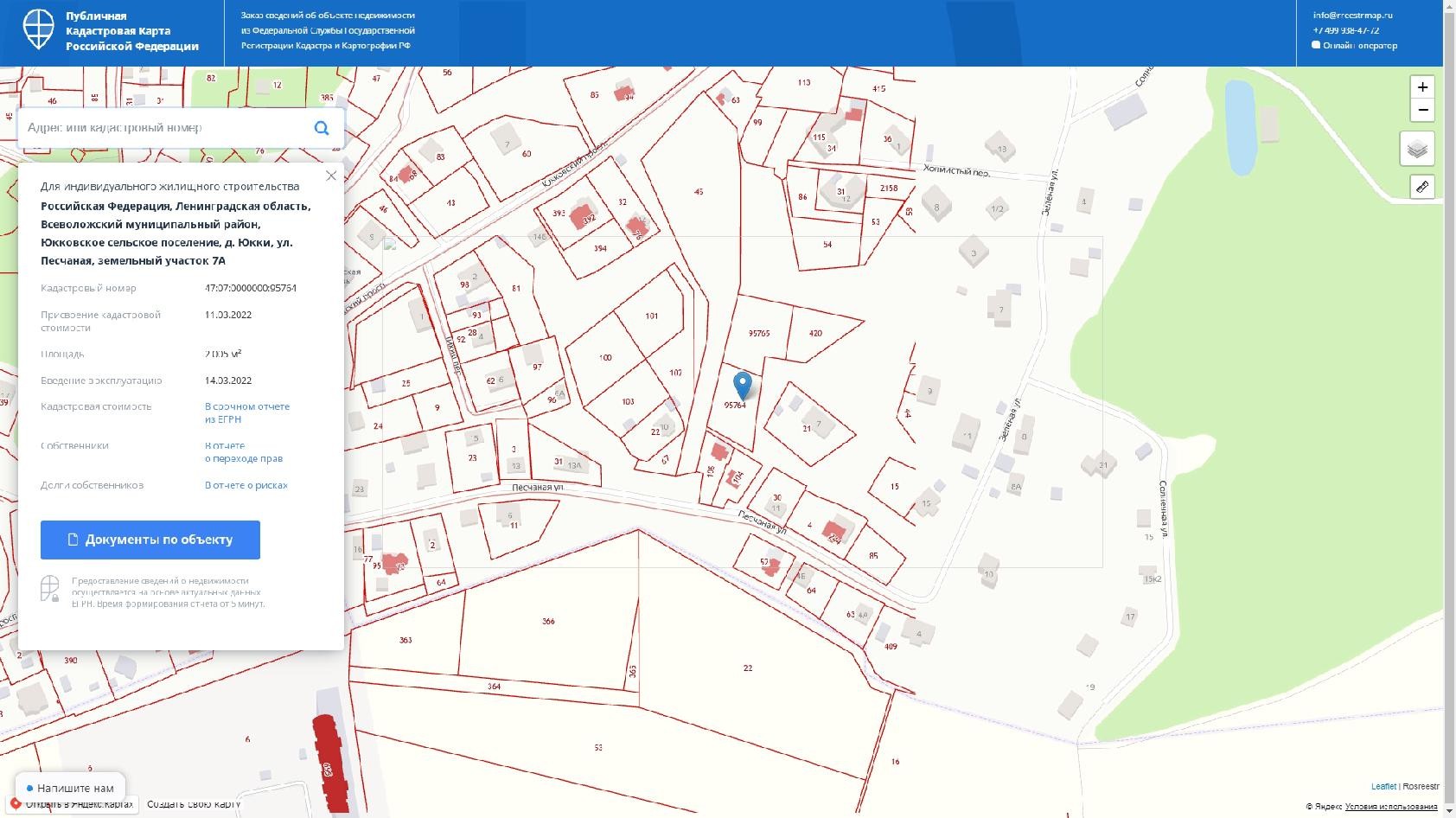
Task: Close the property info panel
Action: [x=330, y=176]
